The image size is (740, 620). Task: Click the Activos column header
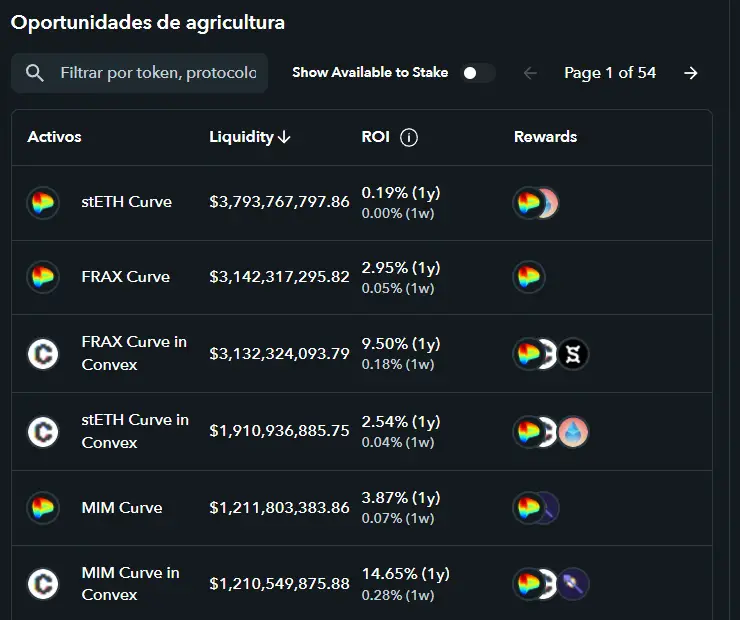pos(54,137)
